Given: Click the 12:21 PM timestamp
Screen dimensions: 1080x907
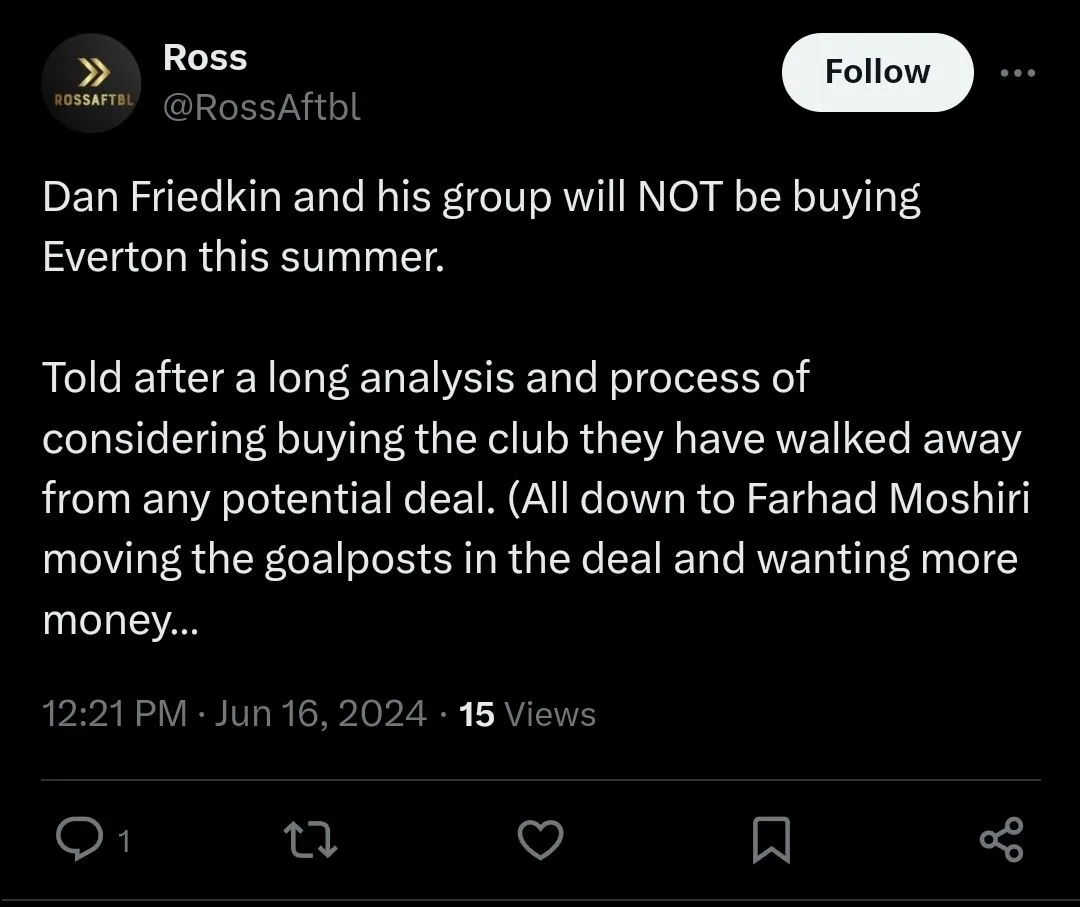Looking at the screenshot, I should tap(114, 714).
